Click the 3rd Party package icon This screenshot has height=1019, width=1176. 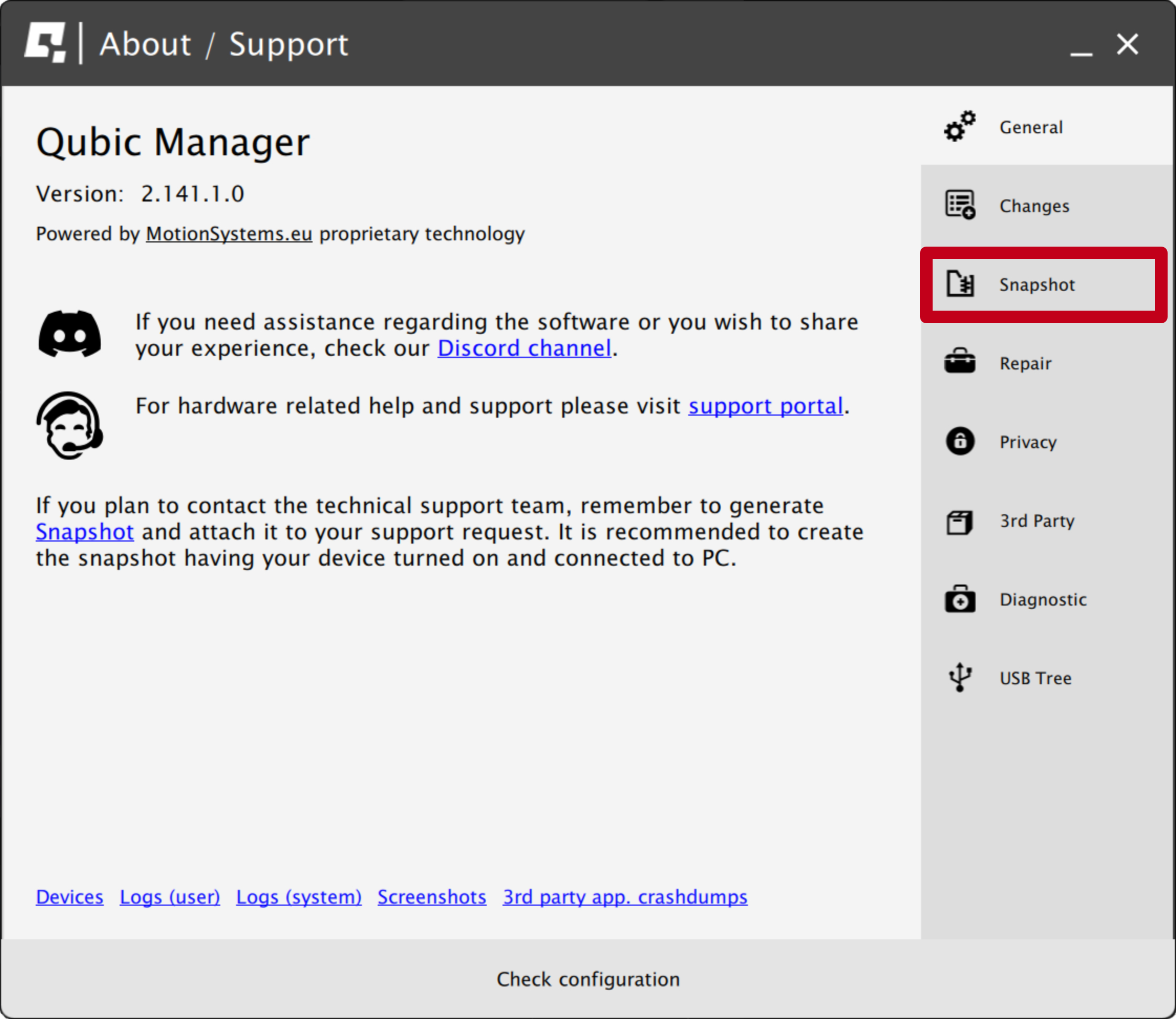[x=959, y=522]
